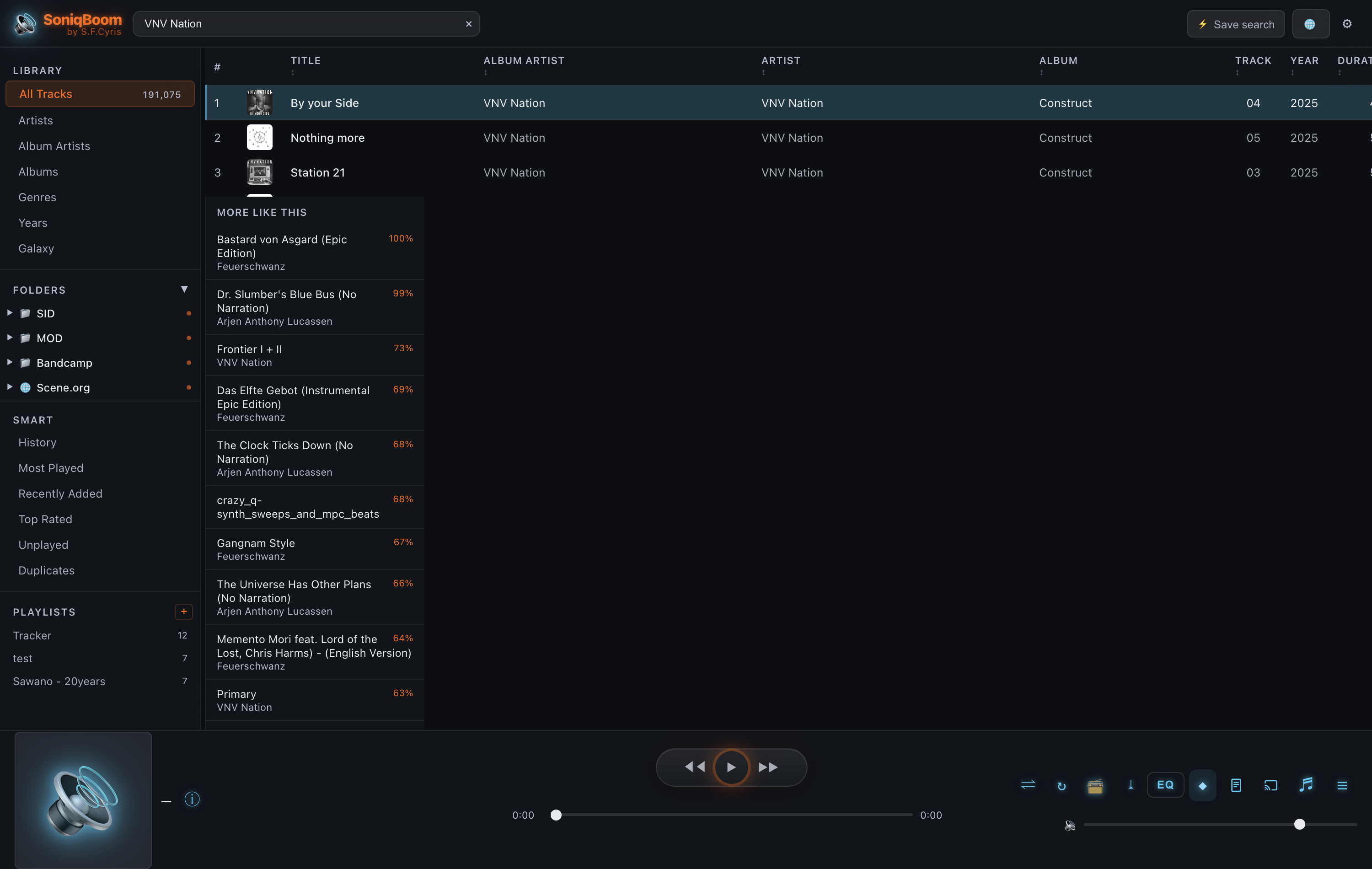Click the globe icon button in top bar

pyautogui.click(x=1310, y=24)
